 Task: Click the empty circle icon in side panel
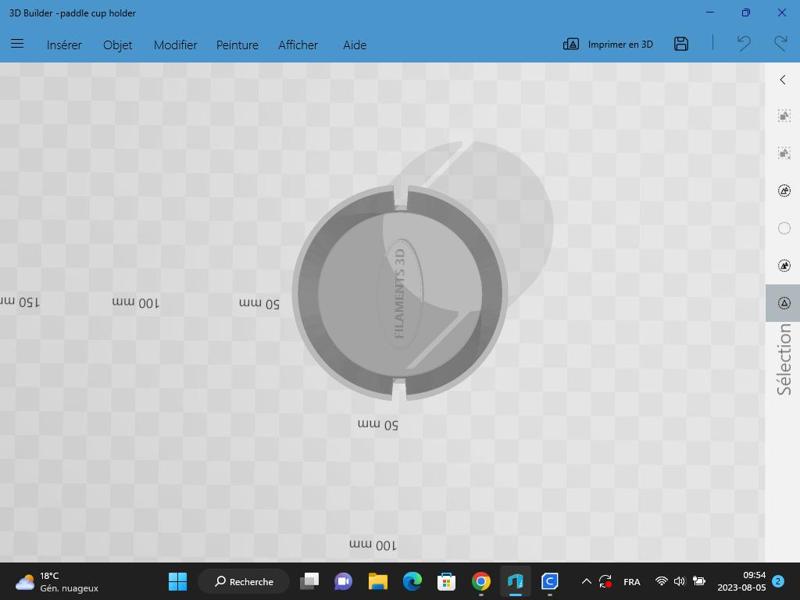(x=784, y=228)
